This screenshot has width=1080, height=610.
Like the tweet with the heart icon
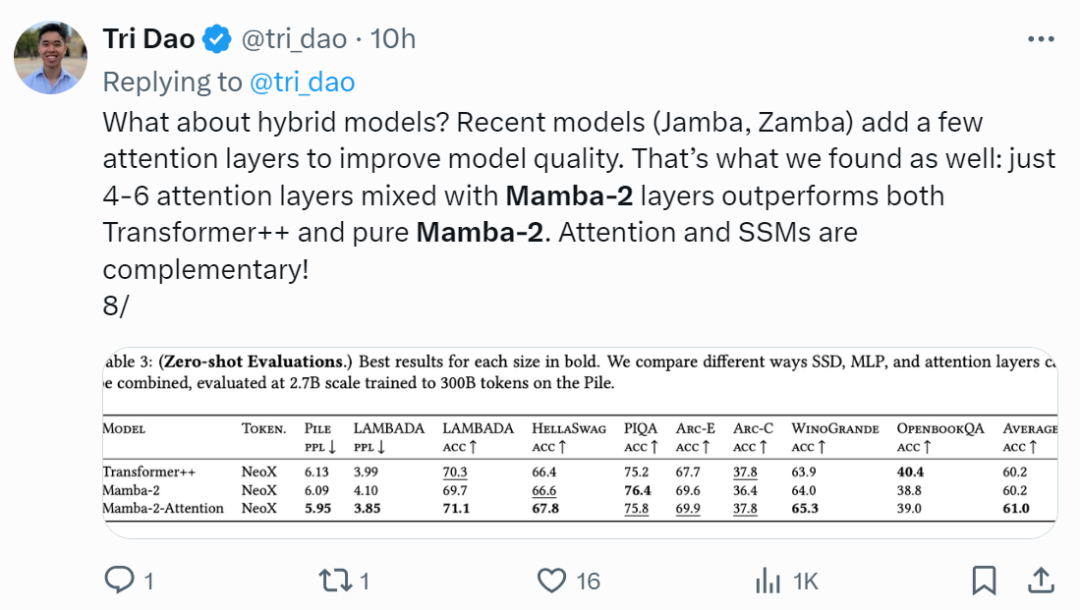[552, 580]
